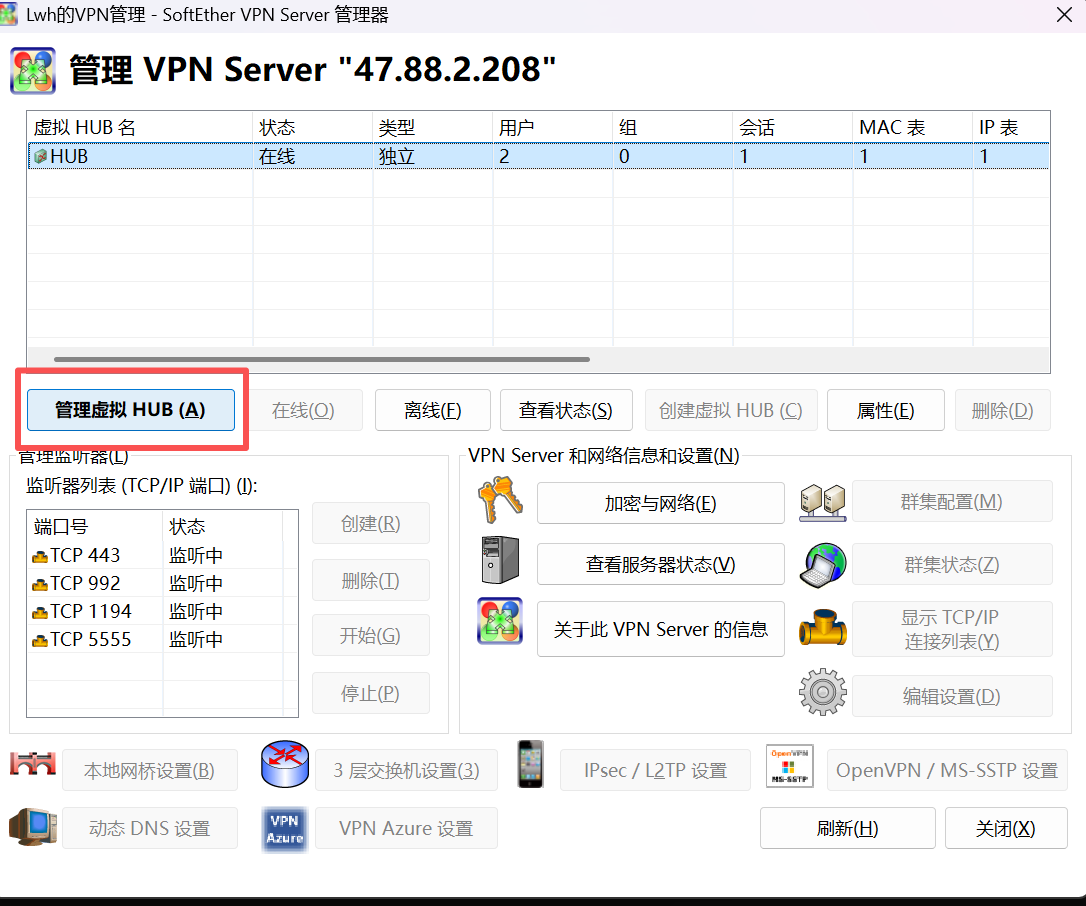Open 管理虚拟 HUB button

tap(130, 410)
